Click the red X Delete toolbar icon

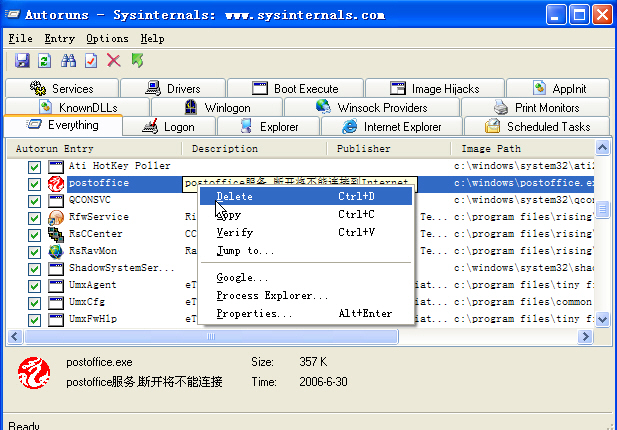pos(114,61)
